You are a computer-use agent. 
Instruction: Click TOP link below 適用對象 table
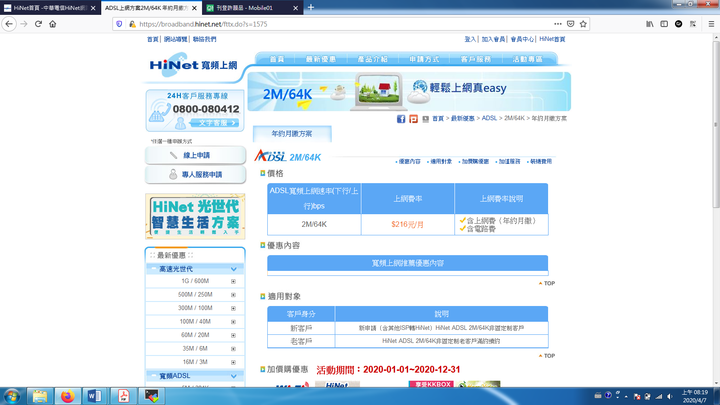pos(547,356)
